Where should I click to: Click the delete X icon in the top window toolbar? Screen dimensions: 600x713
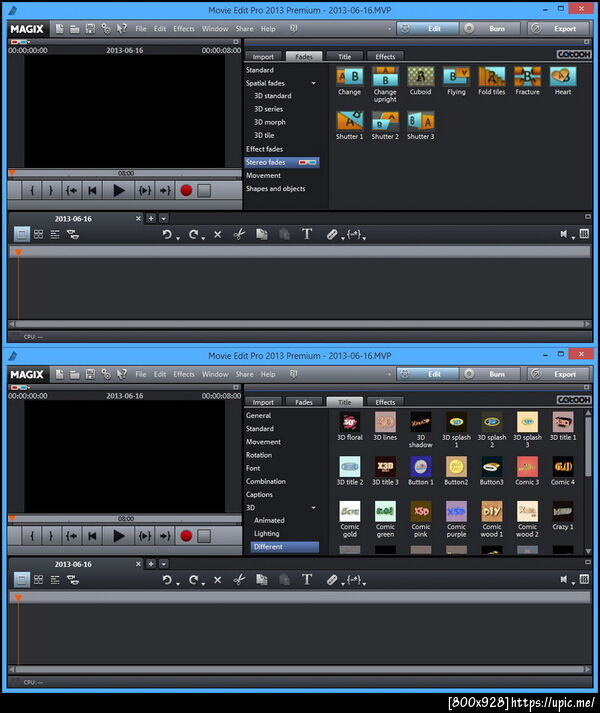(x=217, y=234)
